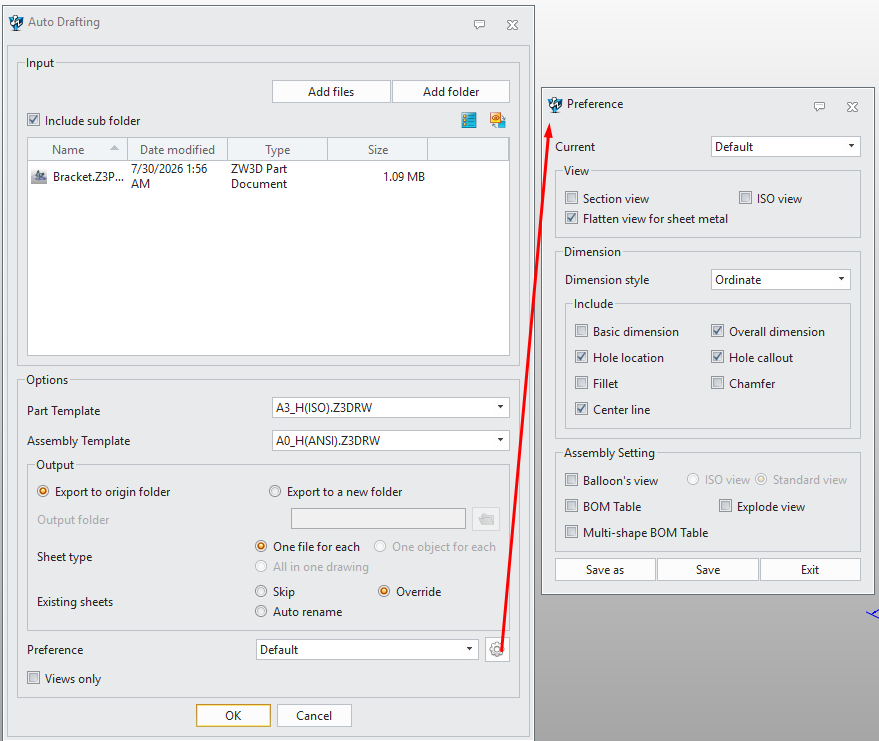879x741 pixels.
Task: Sort by Type column header
Action: [277, 150]
